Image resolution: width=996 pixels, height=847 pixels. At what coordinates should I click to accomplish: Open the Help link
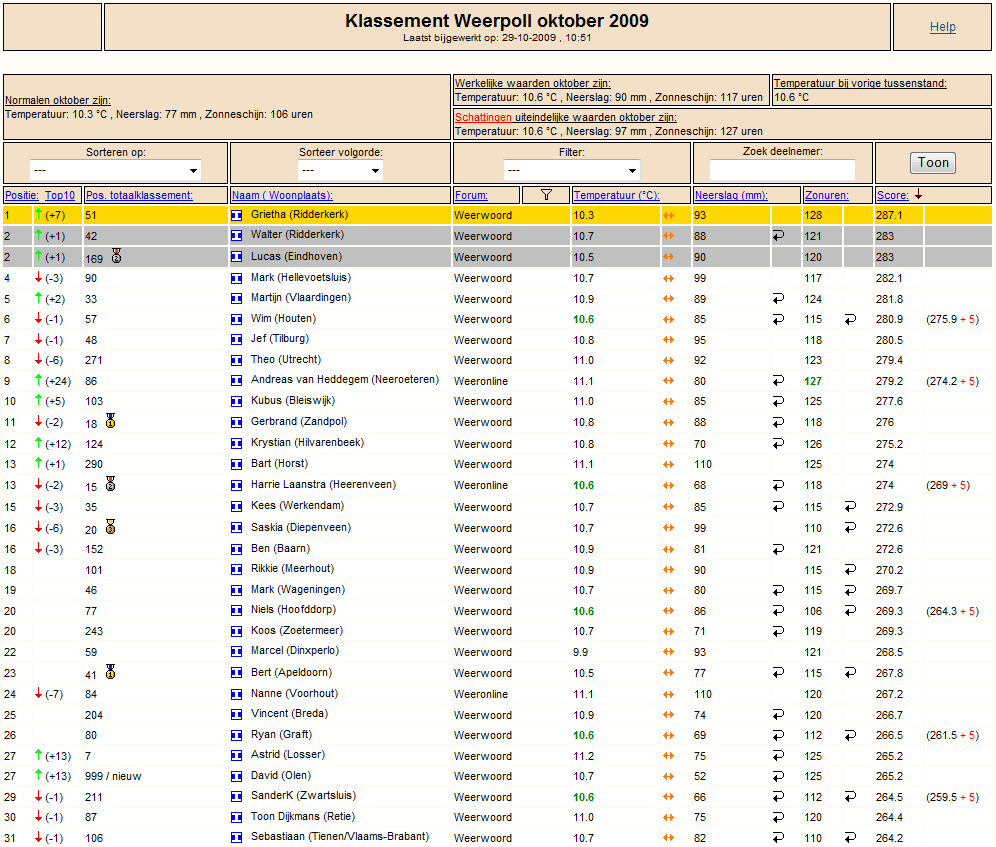click(943, 27)
